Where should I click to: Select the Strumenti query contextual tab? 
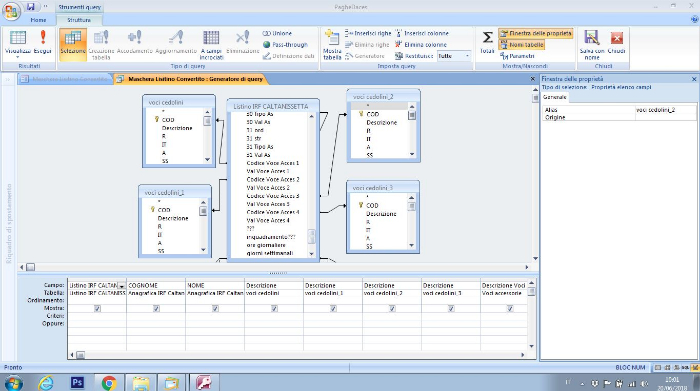[x=80, y=7]
